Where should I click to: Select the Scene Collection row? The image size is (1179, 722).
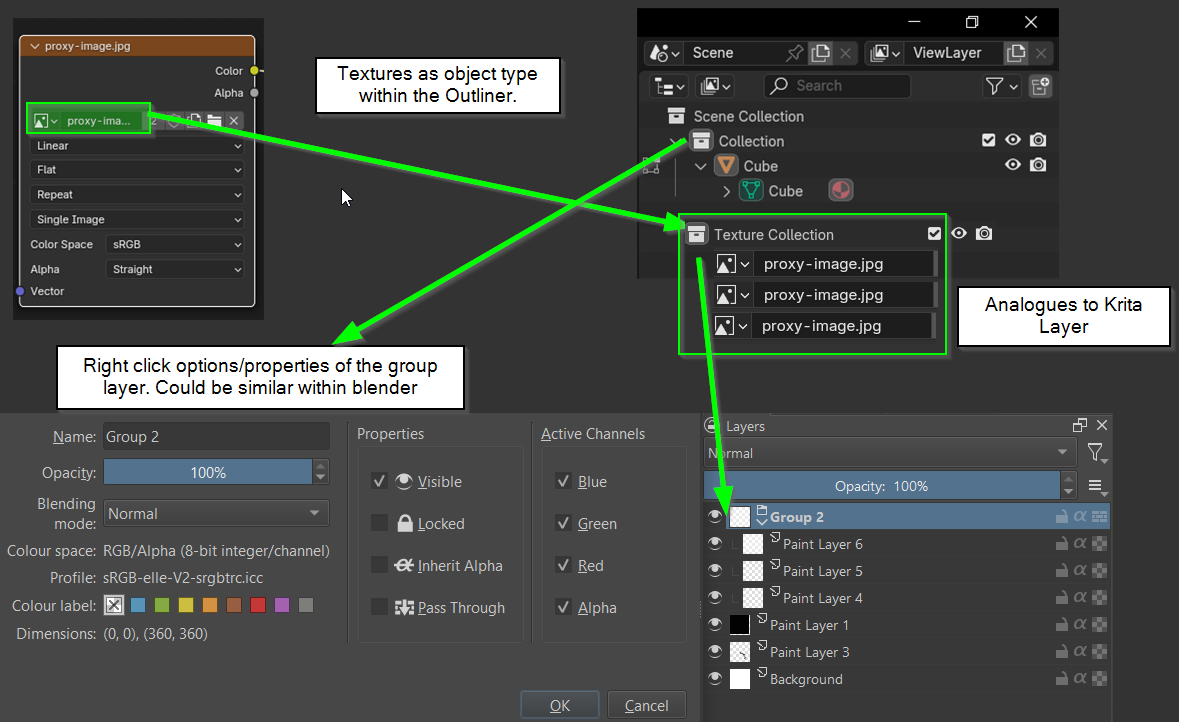point(748,117)
